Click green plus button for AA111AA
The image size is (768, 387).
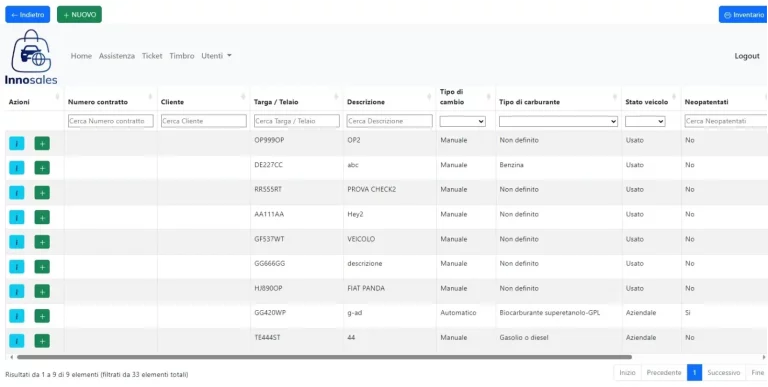point(42,217)
